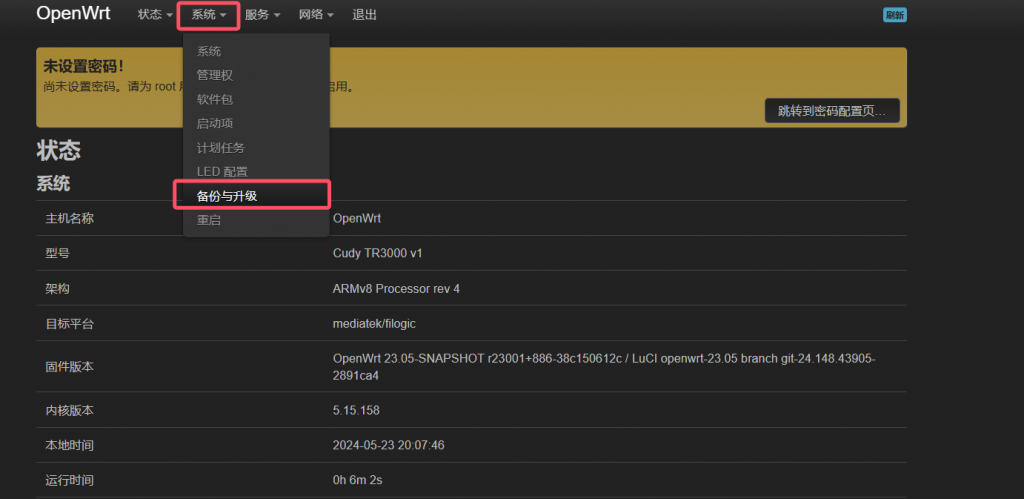Click the 主机名称 row label
1024x499 pixels.
point(70,218)
